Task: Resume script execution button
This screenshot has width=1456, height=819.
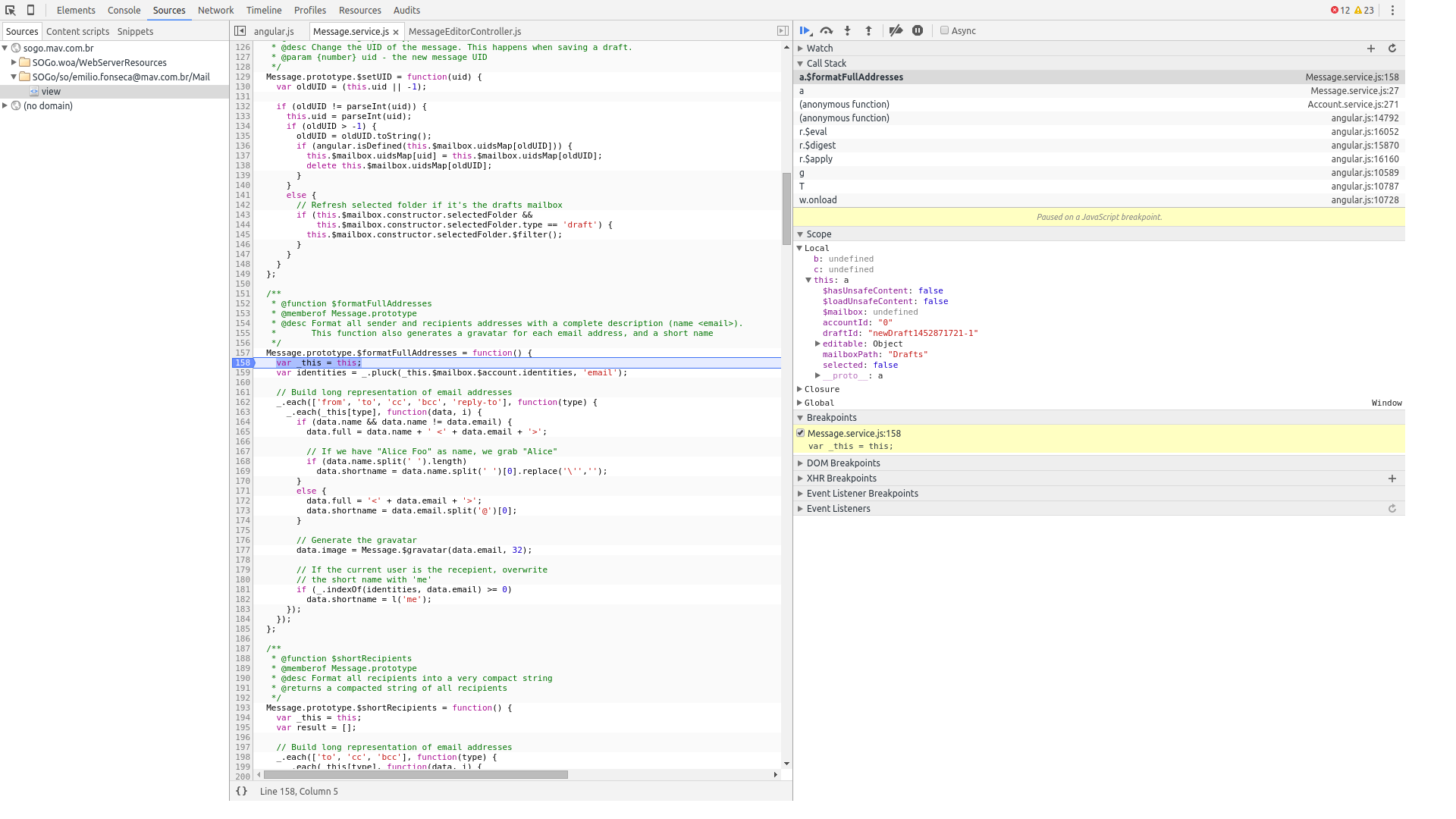Action: (805, 31)
